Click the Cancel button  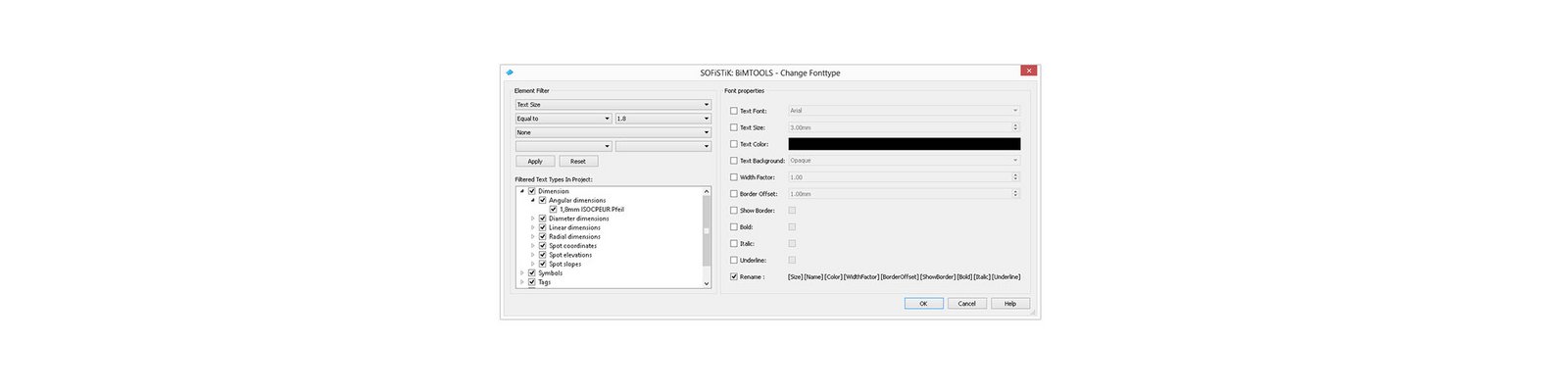pos(967,304)
